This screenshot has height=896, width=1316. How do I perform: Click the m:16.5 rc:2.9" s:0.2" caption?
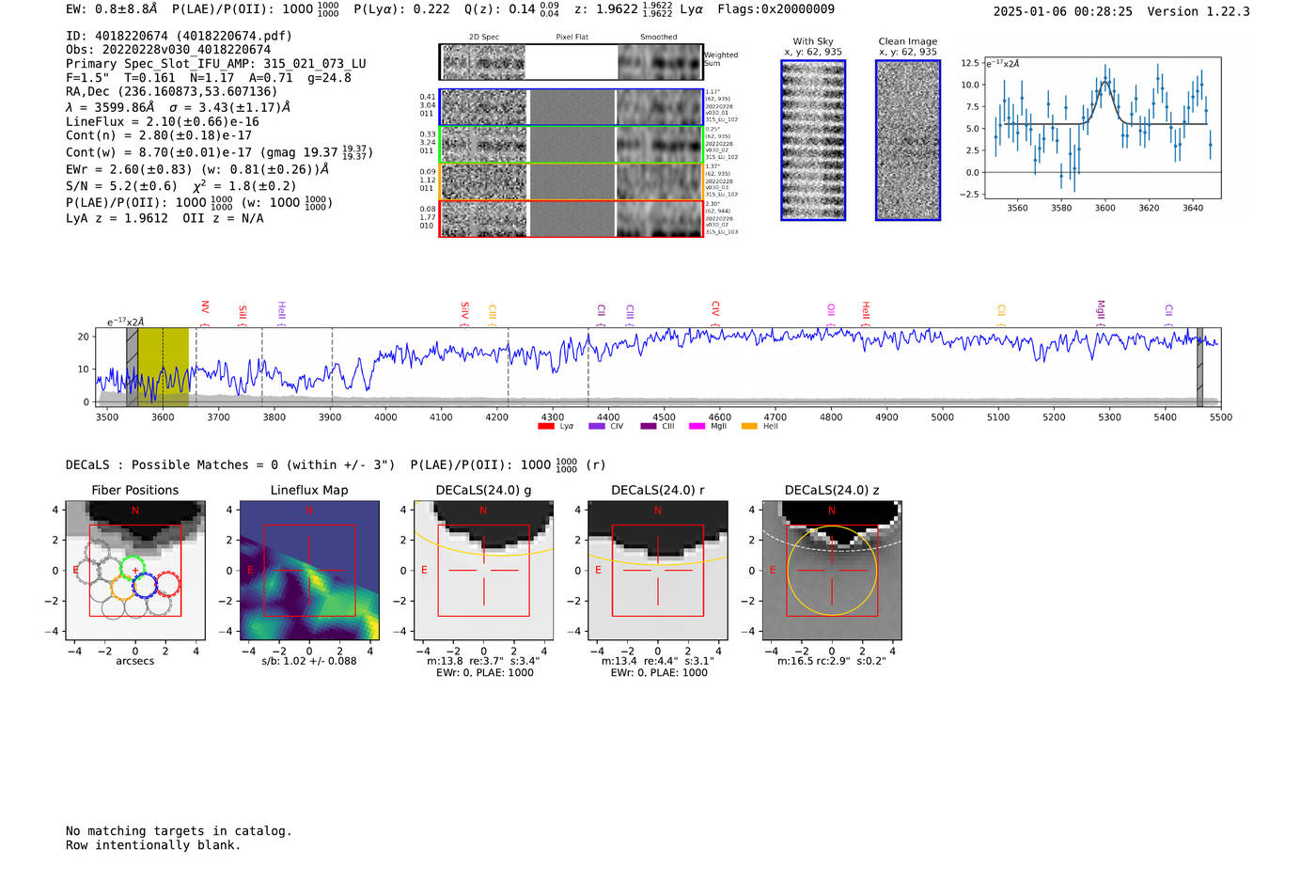click(832, 661)
